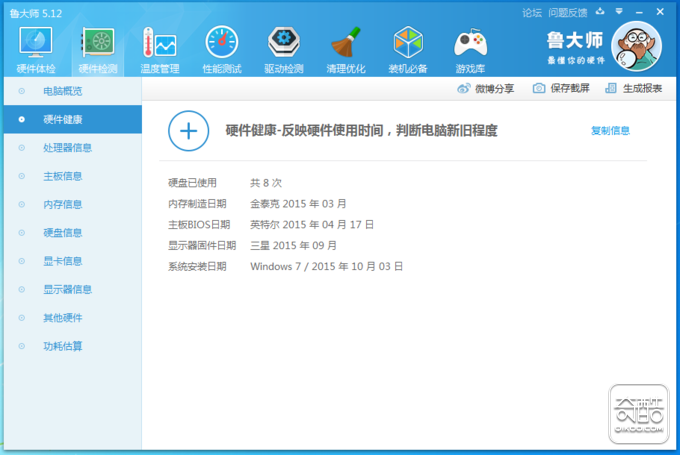Click 保存截屏 text button
The image size is (680, 455).
(x=570, y=88)
